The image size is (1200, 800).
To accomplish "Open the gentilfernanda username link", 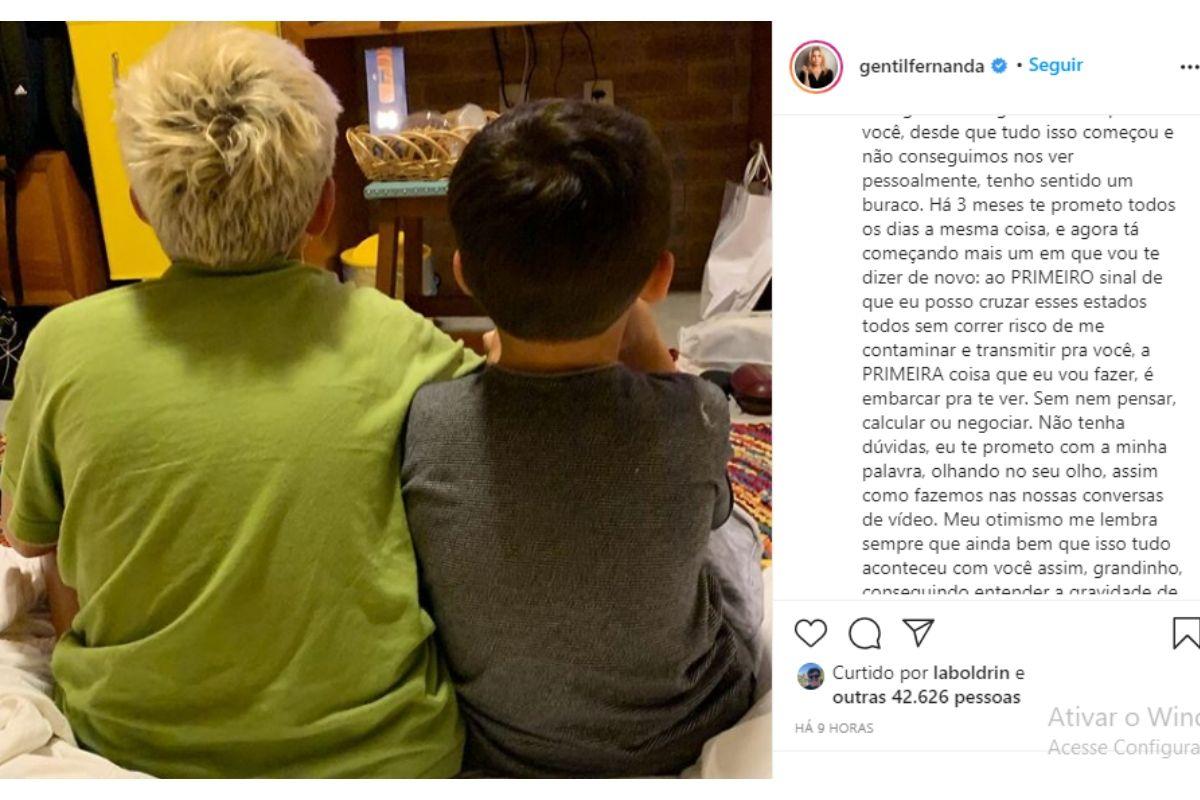I will click(x=922, y=66).
